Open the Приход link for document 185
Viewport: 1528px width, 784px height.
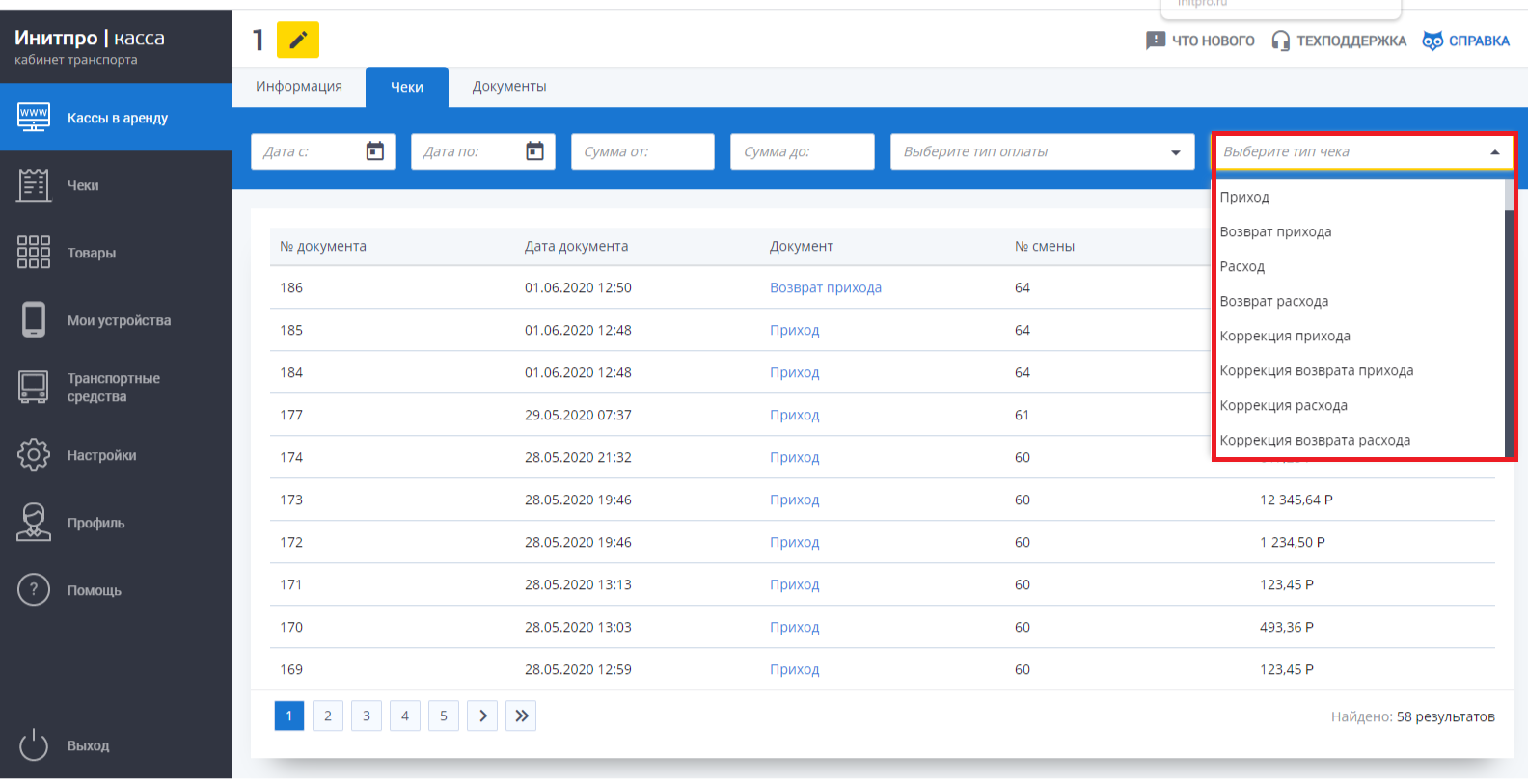tap(794, 330)
